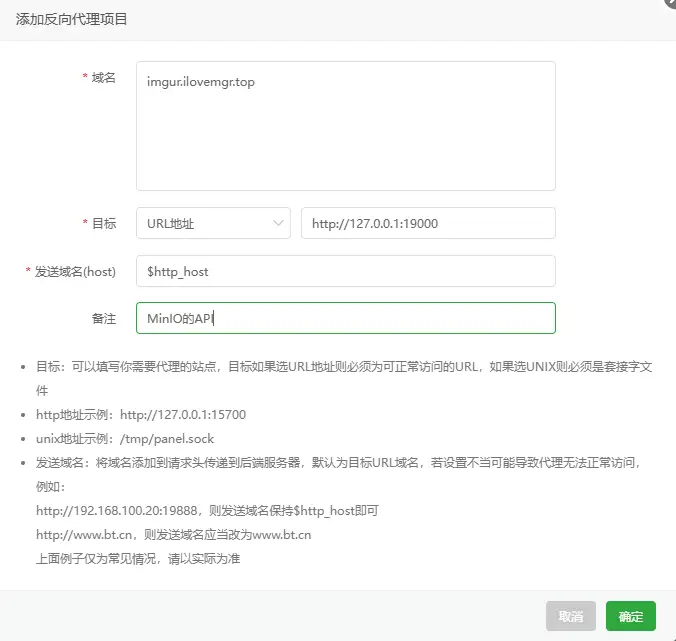Click the example line http://192.168.100.20:19888
Screen dimensions: 676x641
point(207,511)
